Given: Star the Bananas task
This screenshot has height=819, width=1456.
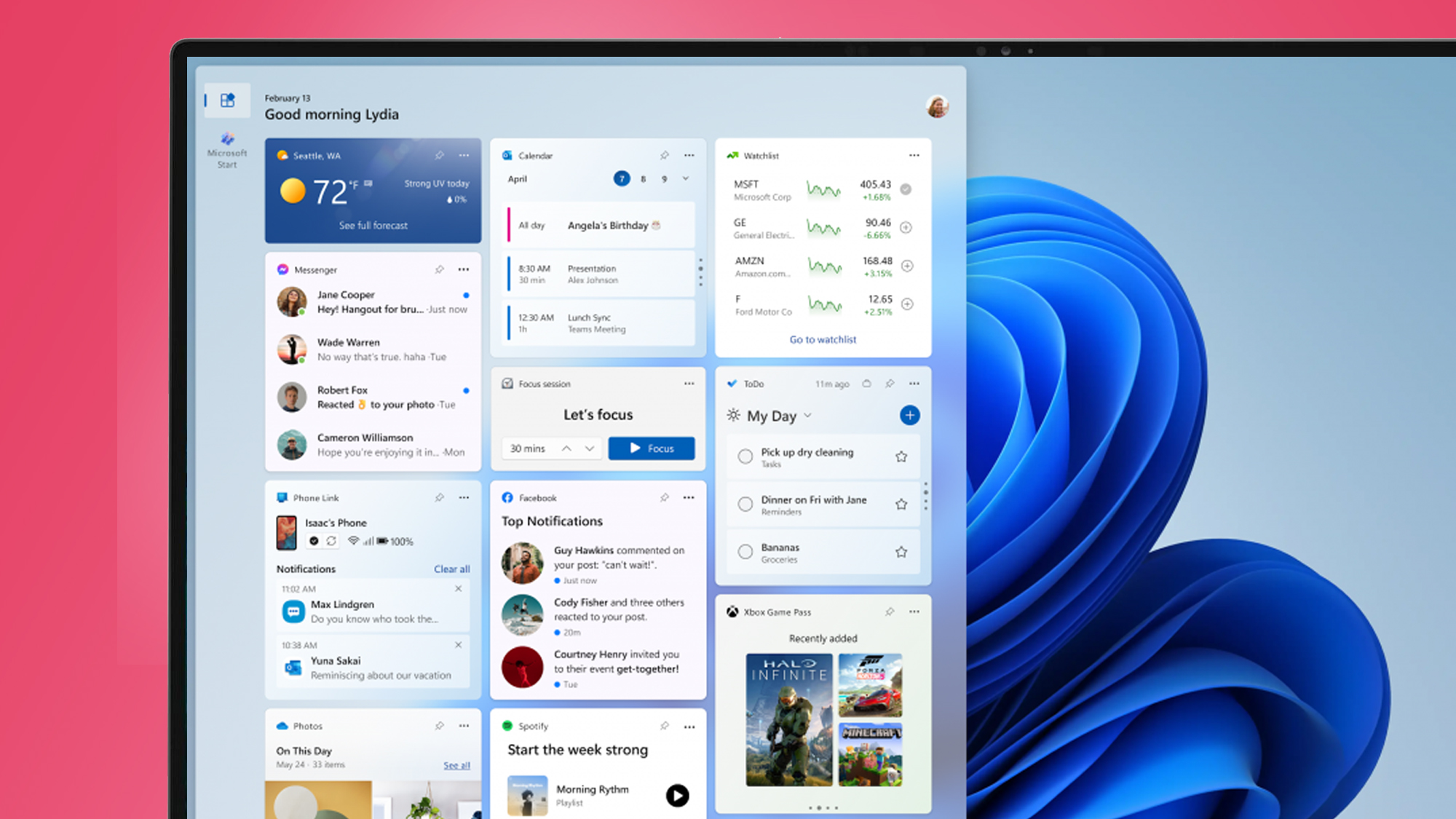Looking at the screenshot, I should pyautogui.click(x=901, y=552).
